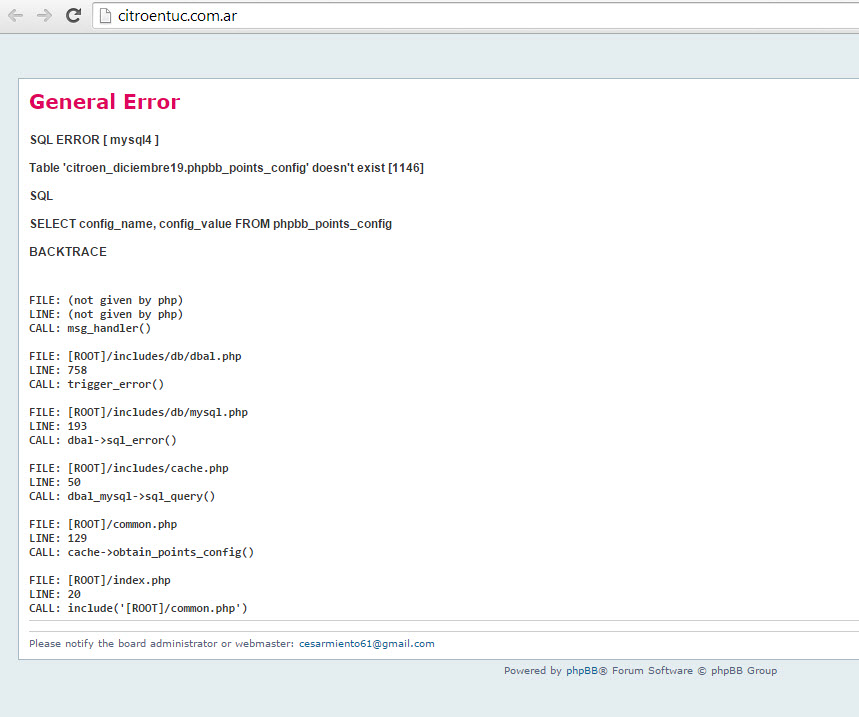Viewport: 859px width, 717px height.
Task: Click the SQL ERROR [ mysql4 ] text
Action: pos(94,140)
